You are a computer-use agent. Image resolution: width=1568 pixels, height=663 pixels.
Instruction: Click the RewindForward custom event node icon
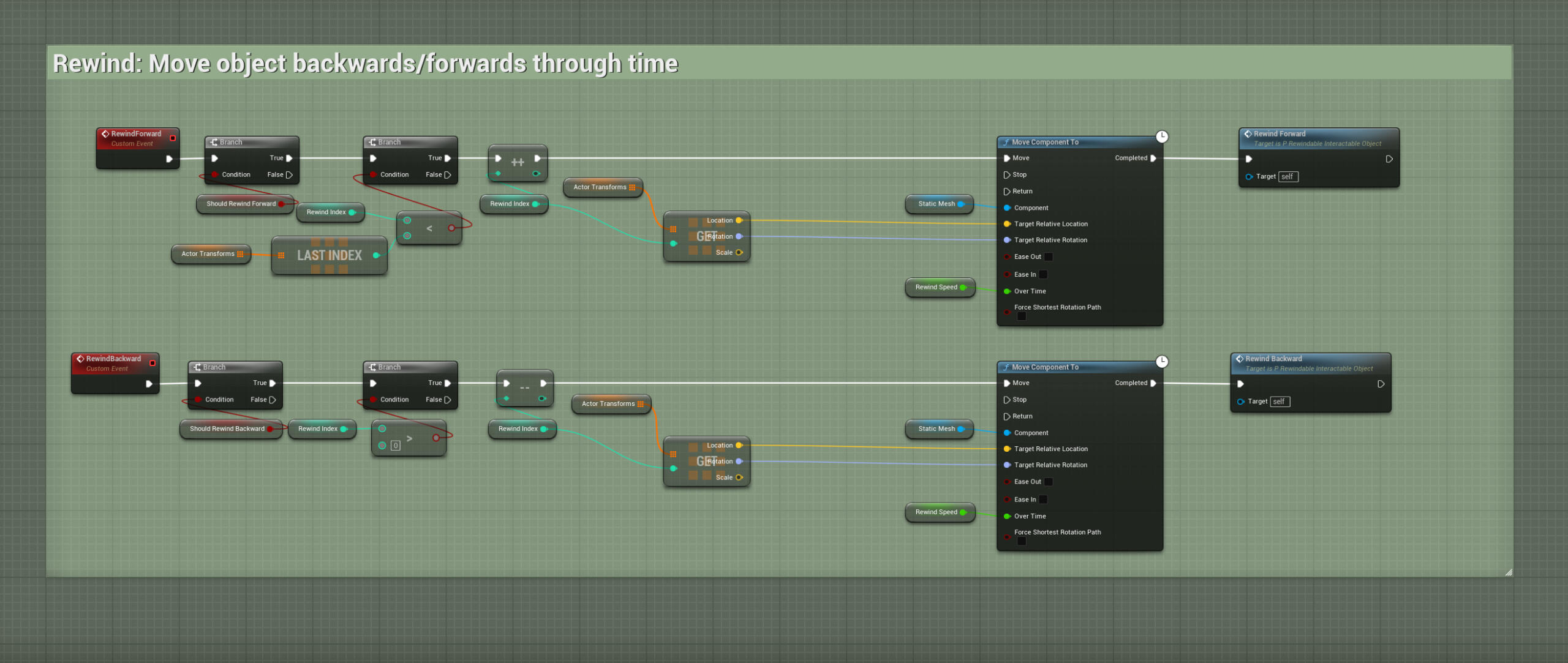105,133
